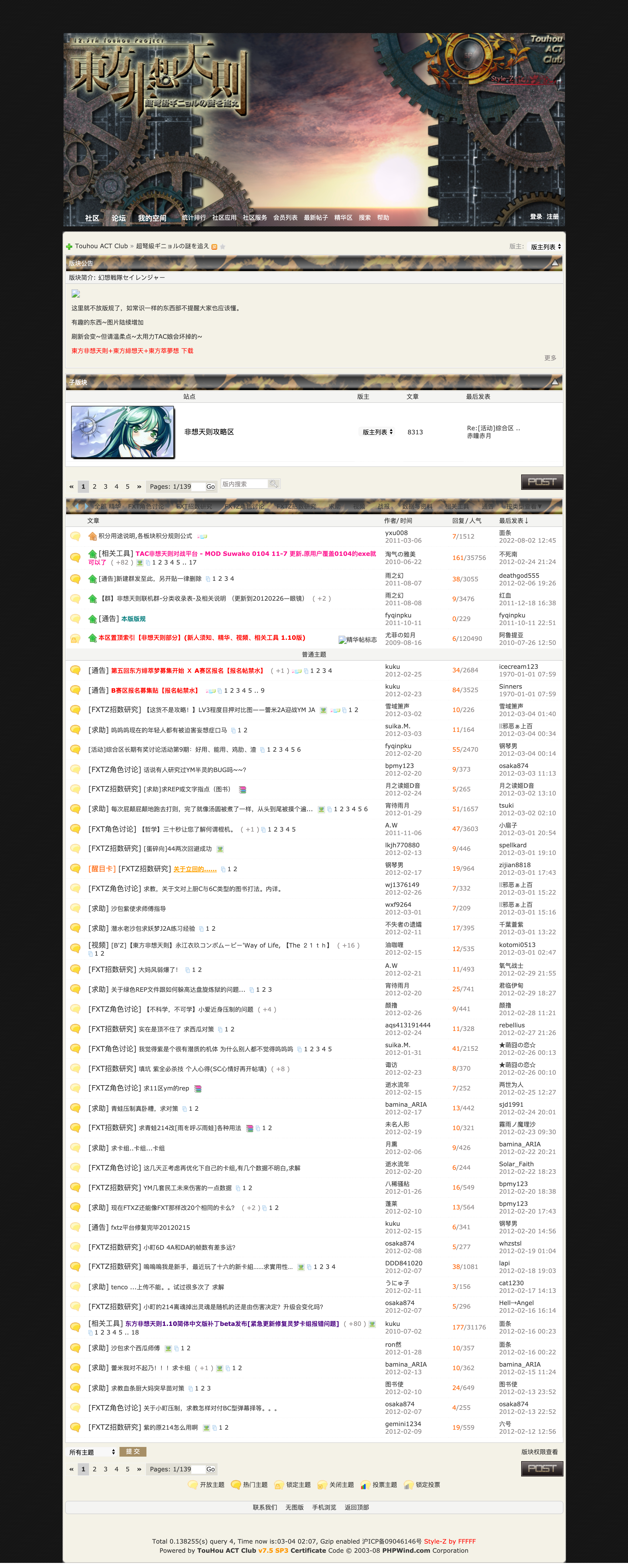Open the 非想天则攻略区 sub-forum thumbnail
Image resolution: width=628 pixels, height=1568 pixels.
(123, 432)
